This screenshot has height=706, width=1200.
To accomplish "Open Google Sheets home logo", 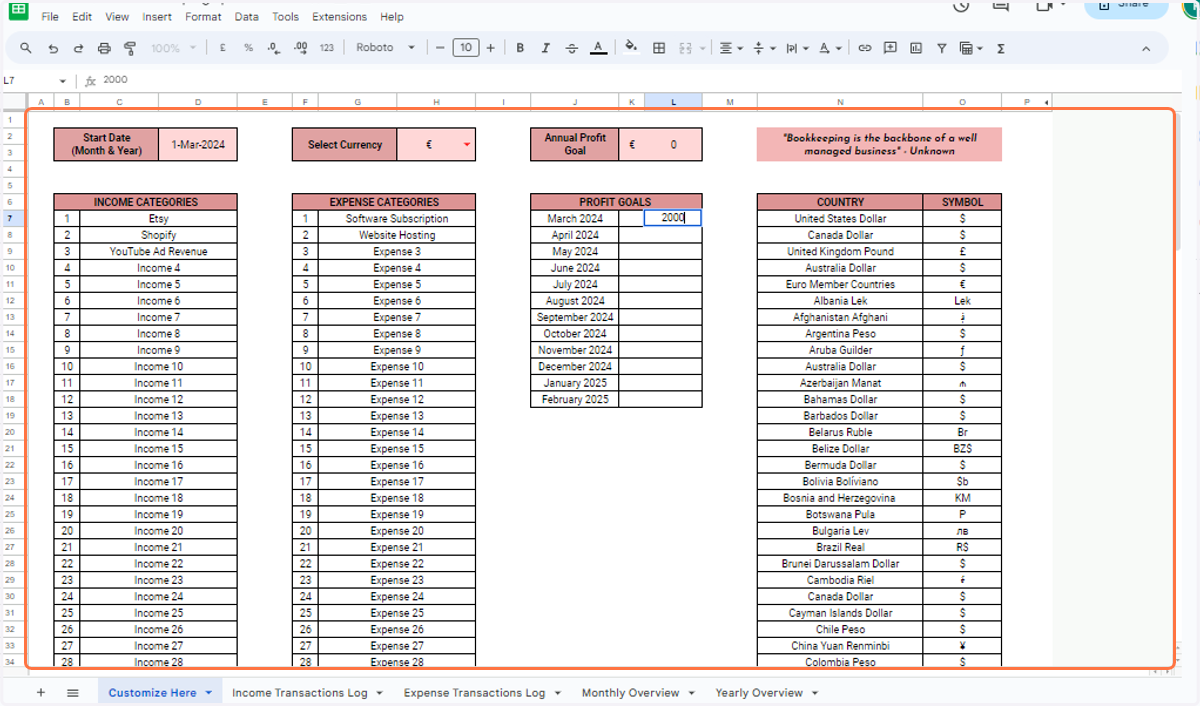I will tap(18, 9).
